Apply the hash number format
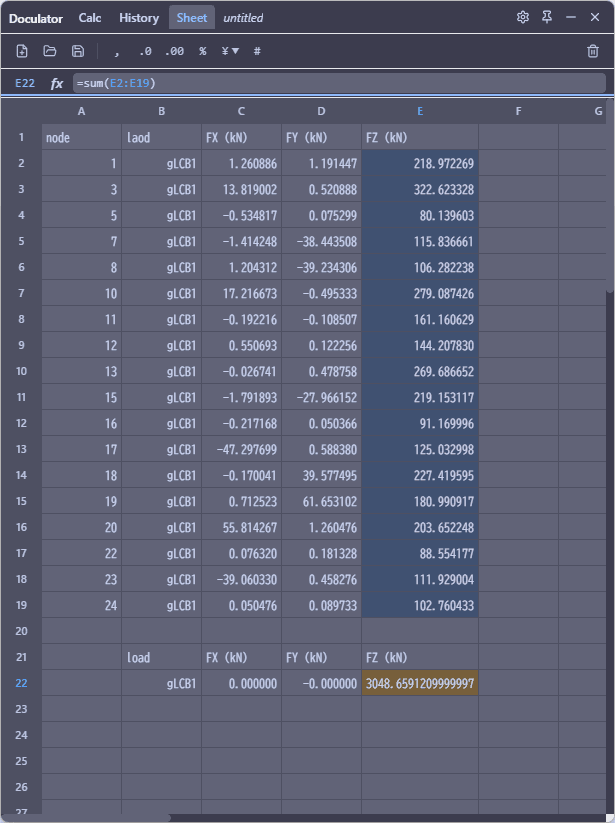Image resolution: width=615 pixels, height=823 pixels. click(x=257, y=51)
